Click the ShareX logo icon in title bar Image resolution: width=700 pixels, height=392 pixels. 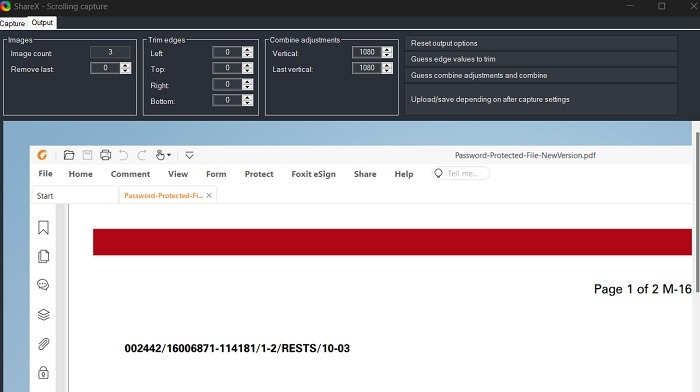(5, 6)
